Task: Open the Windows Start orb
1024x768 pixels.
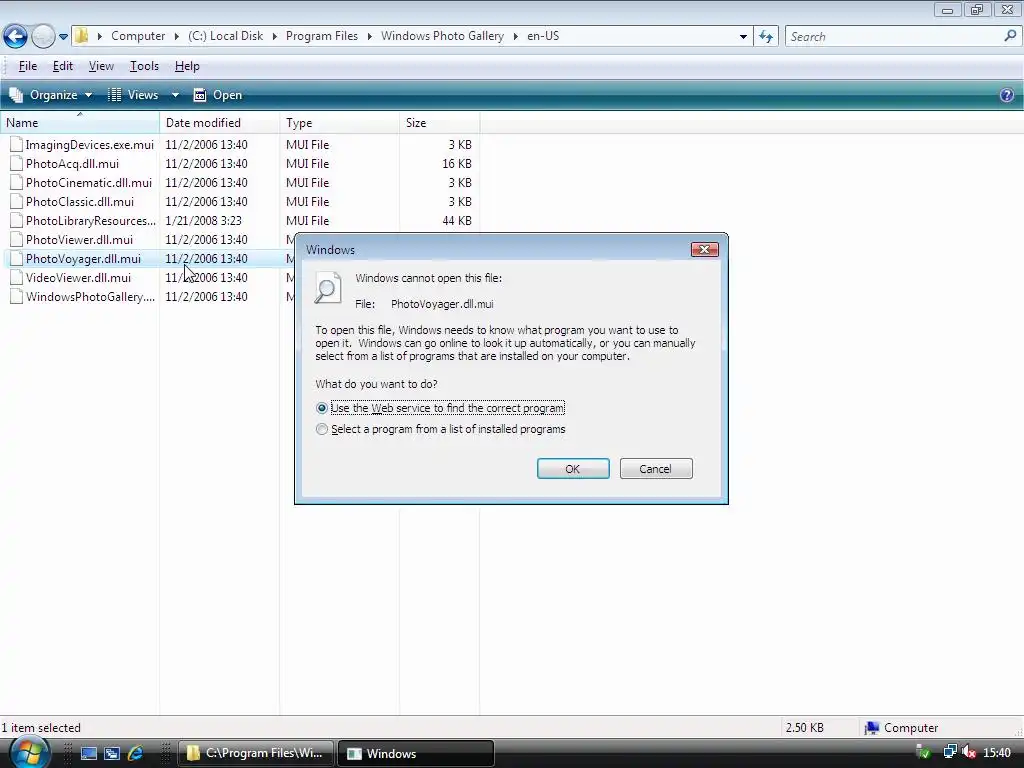Action: (x=29, y=753)
